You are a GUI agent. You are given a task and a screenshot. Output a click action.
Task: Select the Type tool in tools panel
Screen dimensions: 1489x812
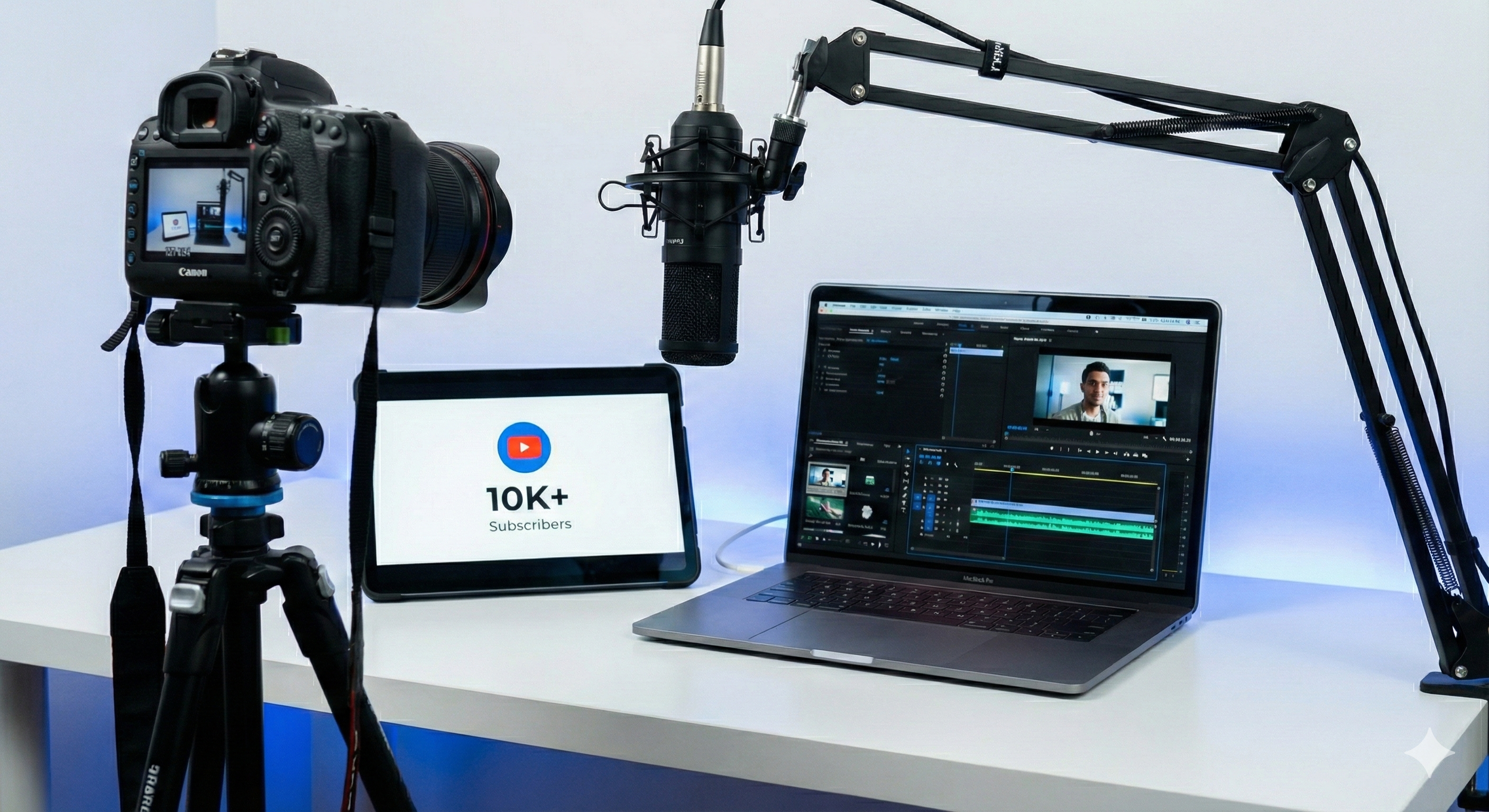tap(904, 510)
